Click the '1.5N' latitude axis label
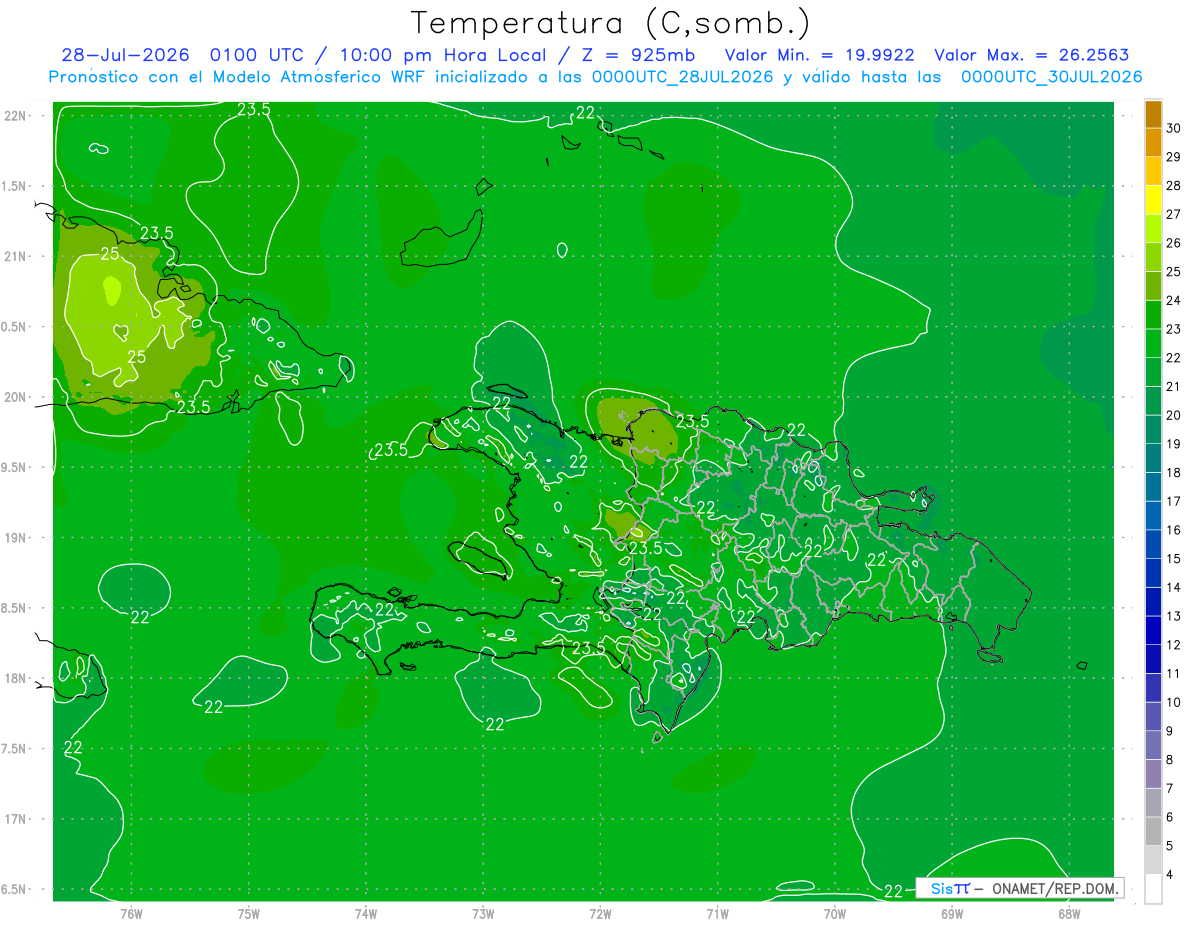The width and height of the screenshot is (1200, 927). [x=16, y=186]
